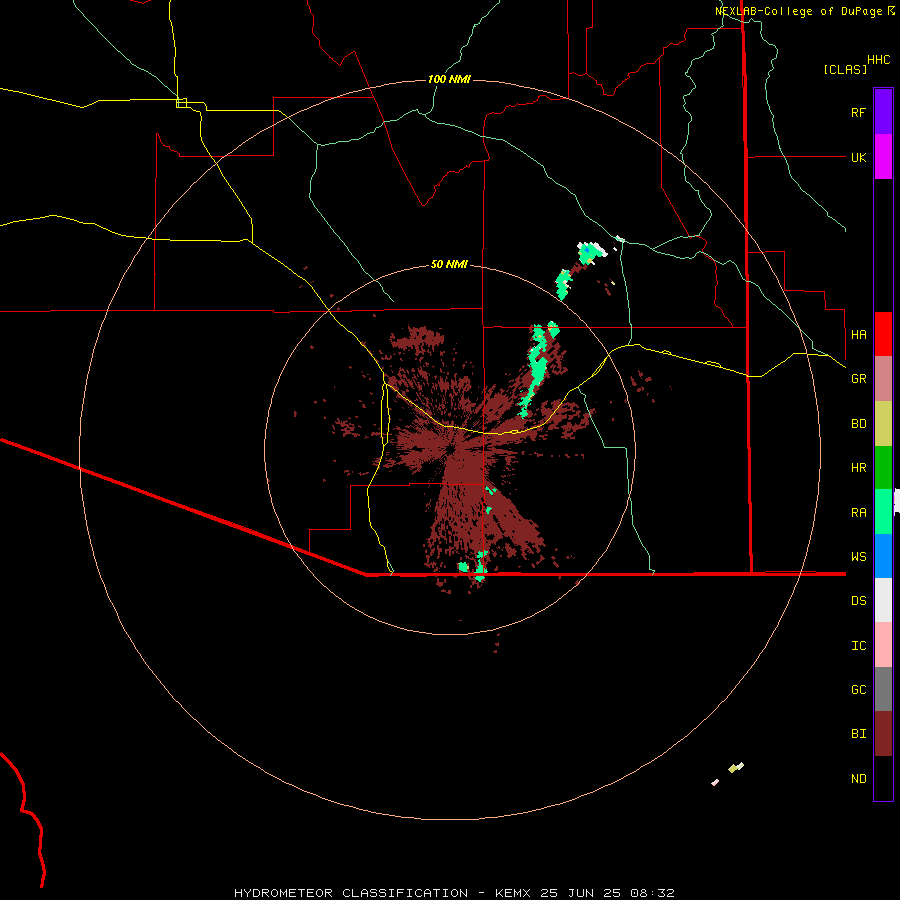Click the HR legend label
The width and height of the screenshot is (900, 900).
coord(858,468)
